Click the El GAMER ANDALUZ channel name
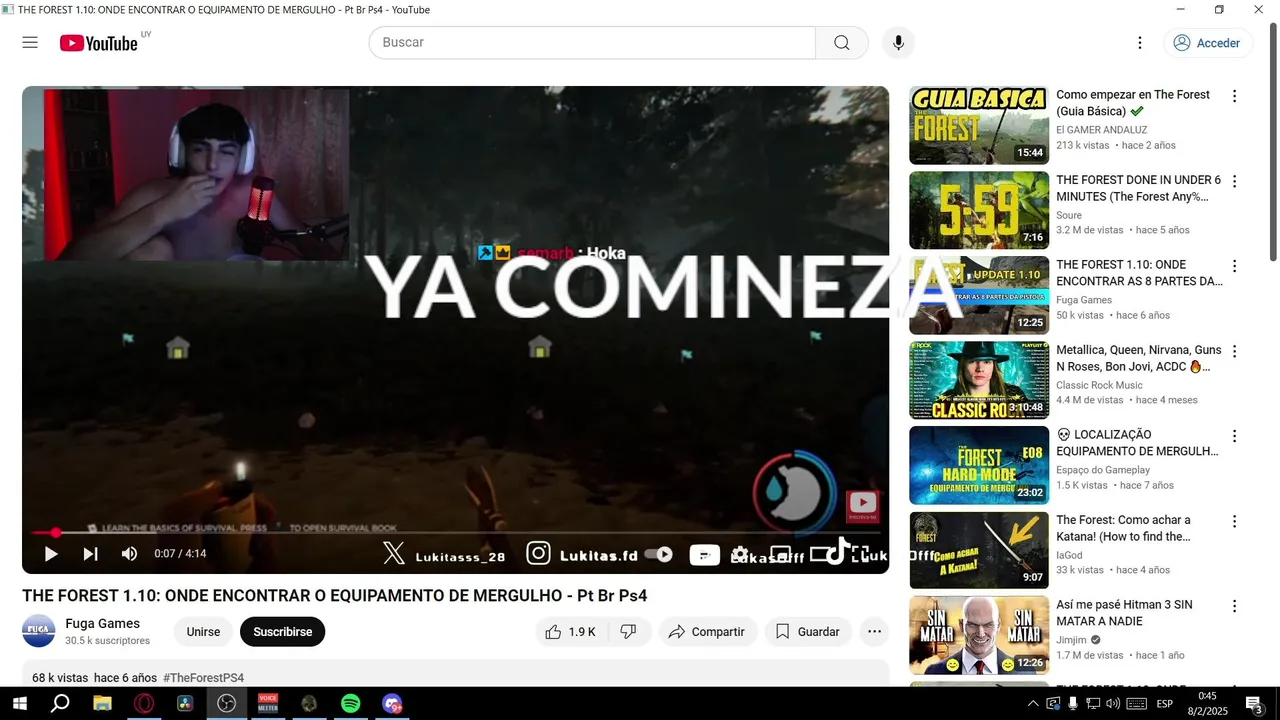The width and height of the screenshot is (1280, 720). [x=1101, y=130]
